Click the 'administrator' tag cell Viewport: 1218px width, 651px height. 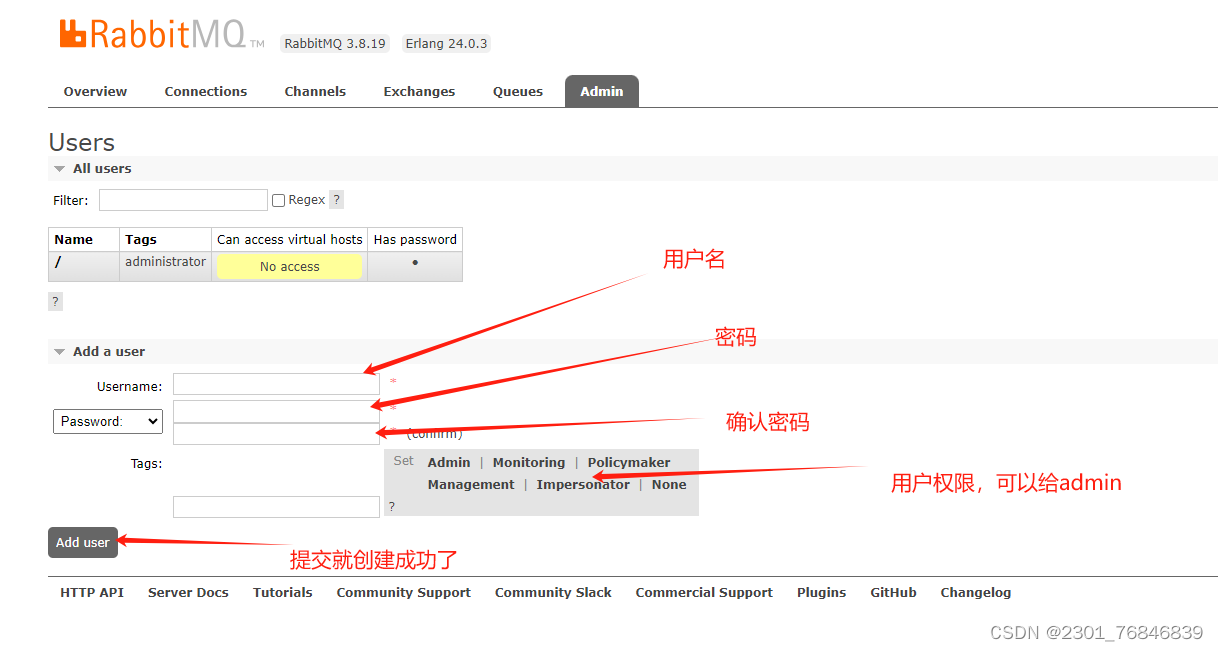[x=165, y=262]
